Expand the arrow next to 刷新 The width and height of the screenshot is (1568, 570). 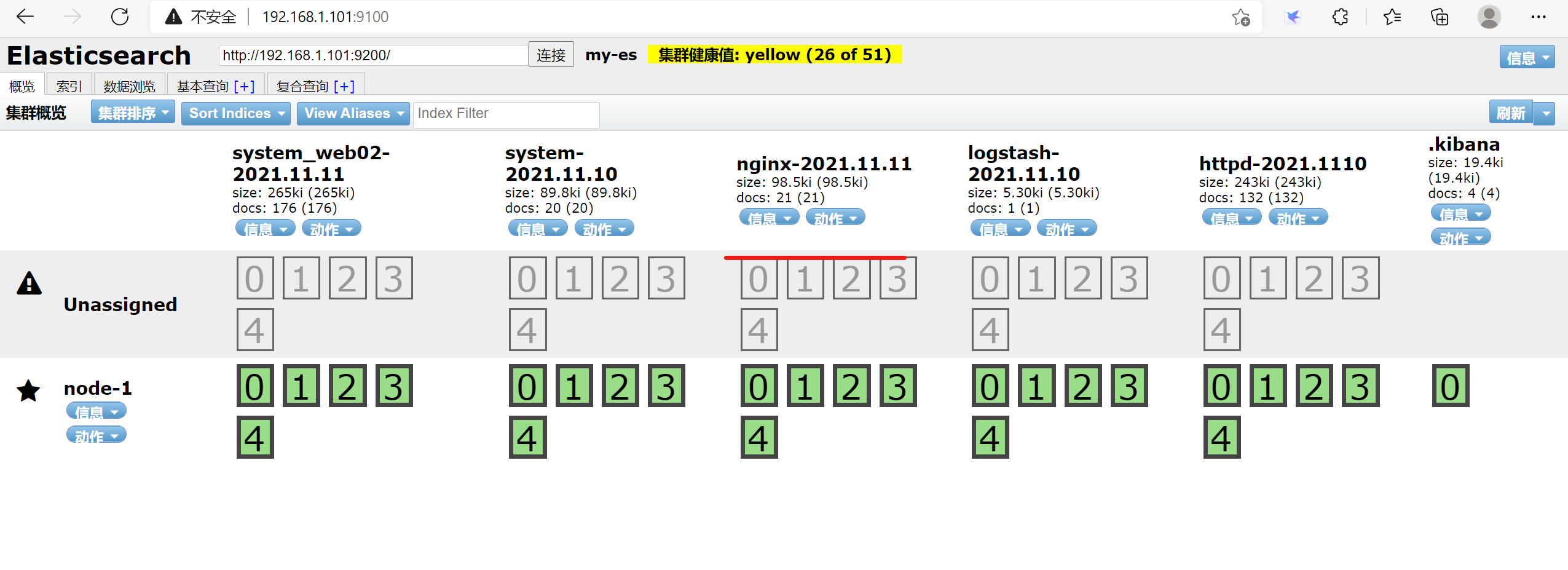point(1545,113)
